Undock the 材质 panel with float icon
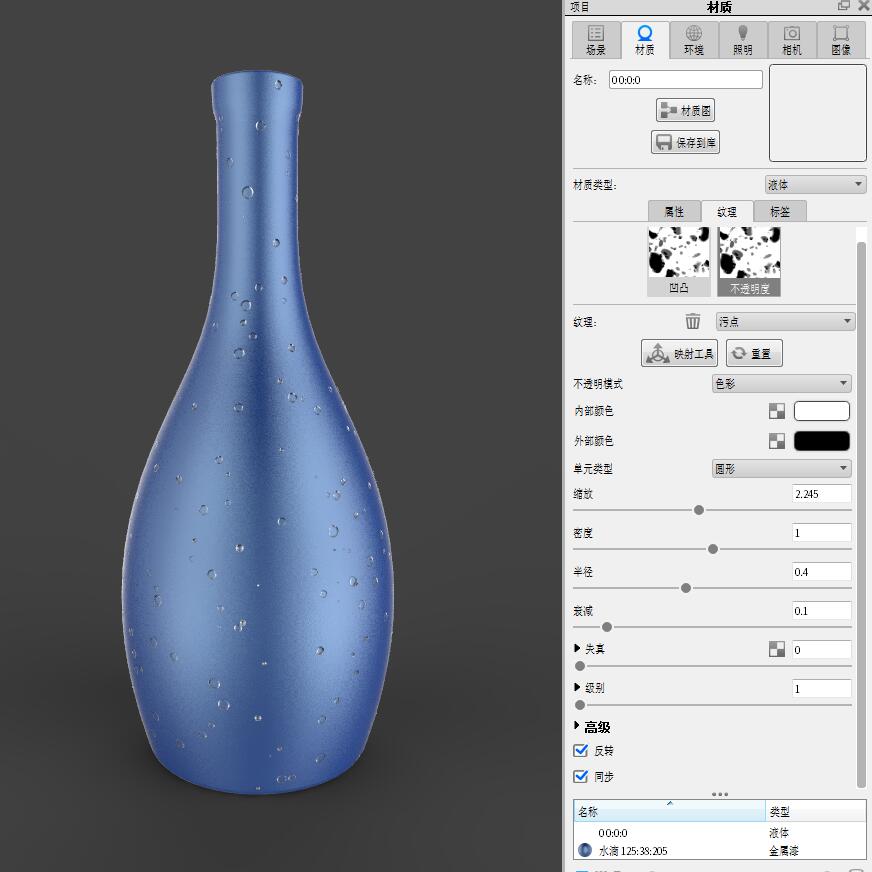872x872 pixels. point(843,6)
